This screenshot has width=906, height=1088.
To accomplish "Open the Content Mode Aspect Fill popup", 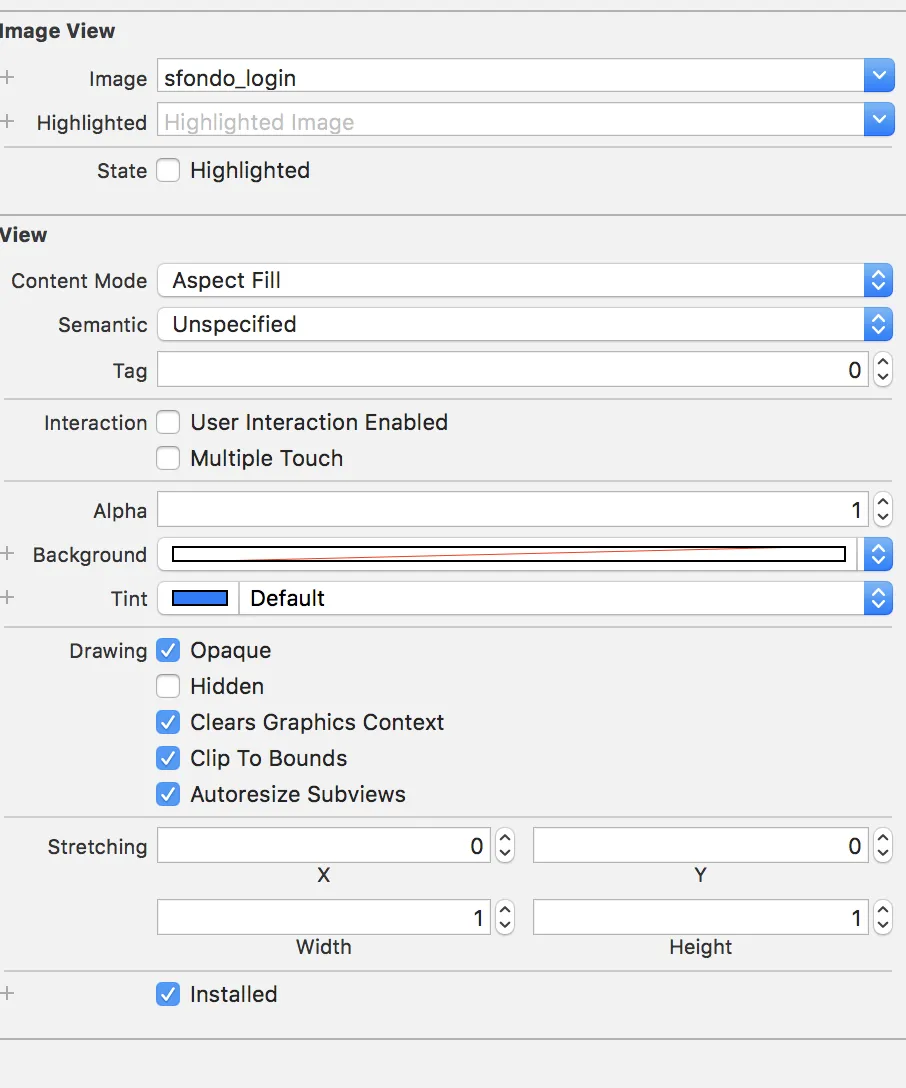I will [524, 281].
